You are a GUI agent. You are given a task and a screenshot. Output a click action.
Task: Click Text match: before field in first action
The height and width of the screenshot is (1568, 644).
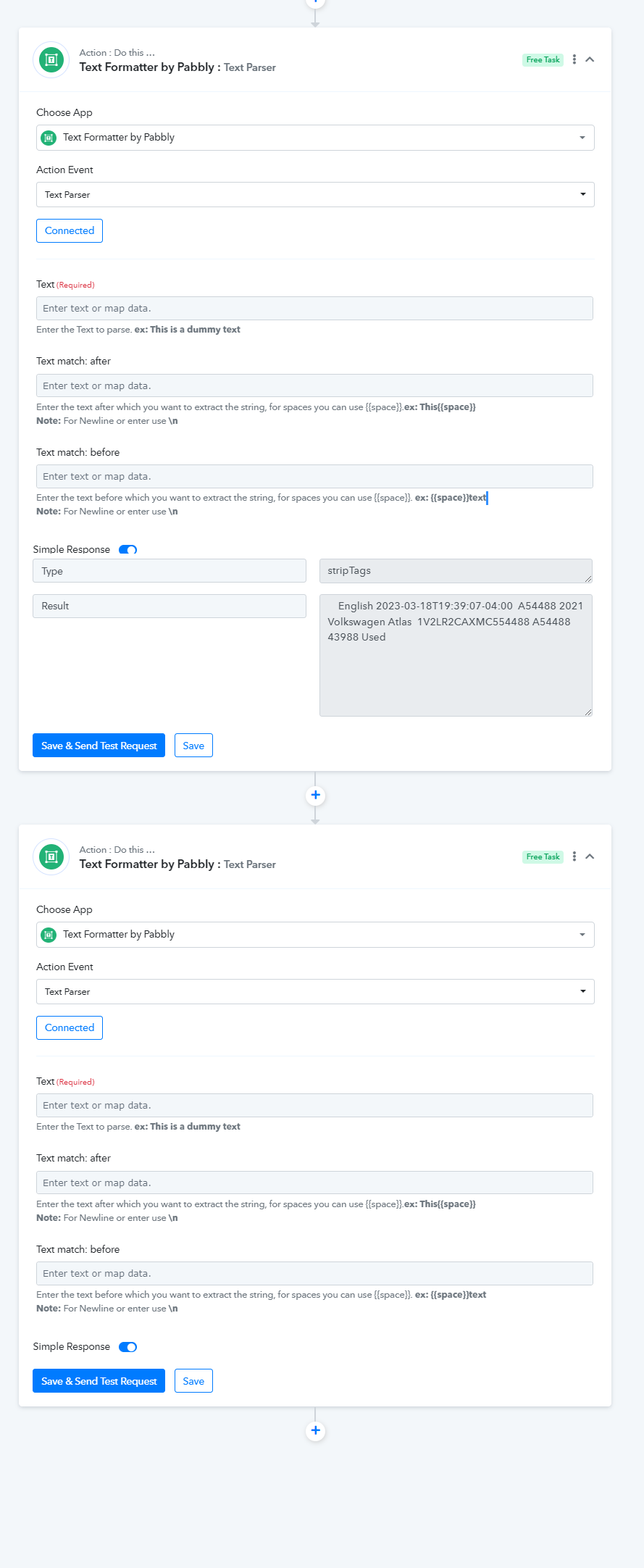(x=314, y=476)
